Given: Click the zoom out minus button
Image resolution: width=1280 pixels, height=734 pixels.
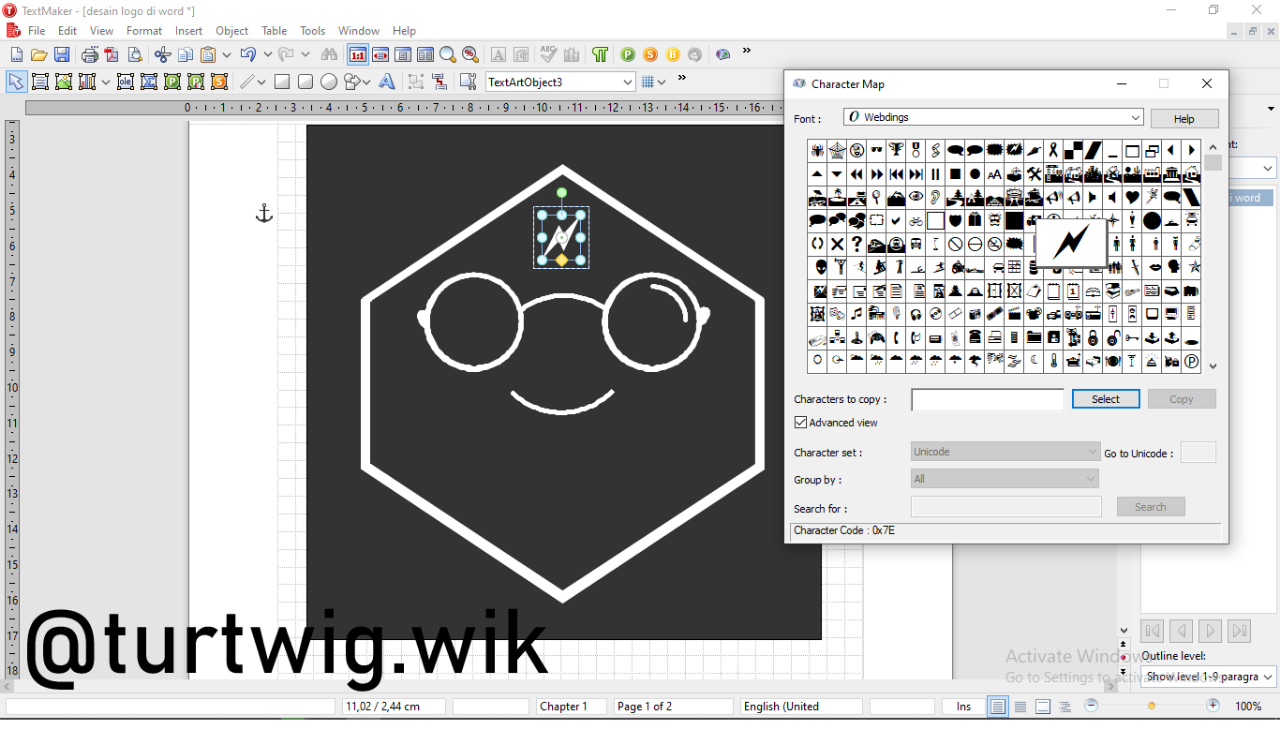Looking at the screenshot, I should 1091,706.
